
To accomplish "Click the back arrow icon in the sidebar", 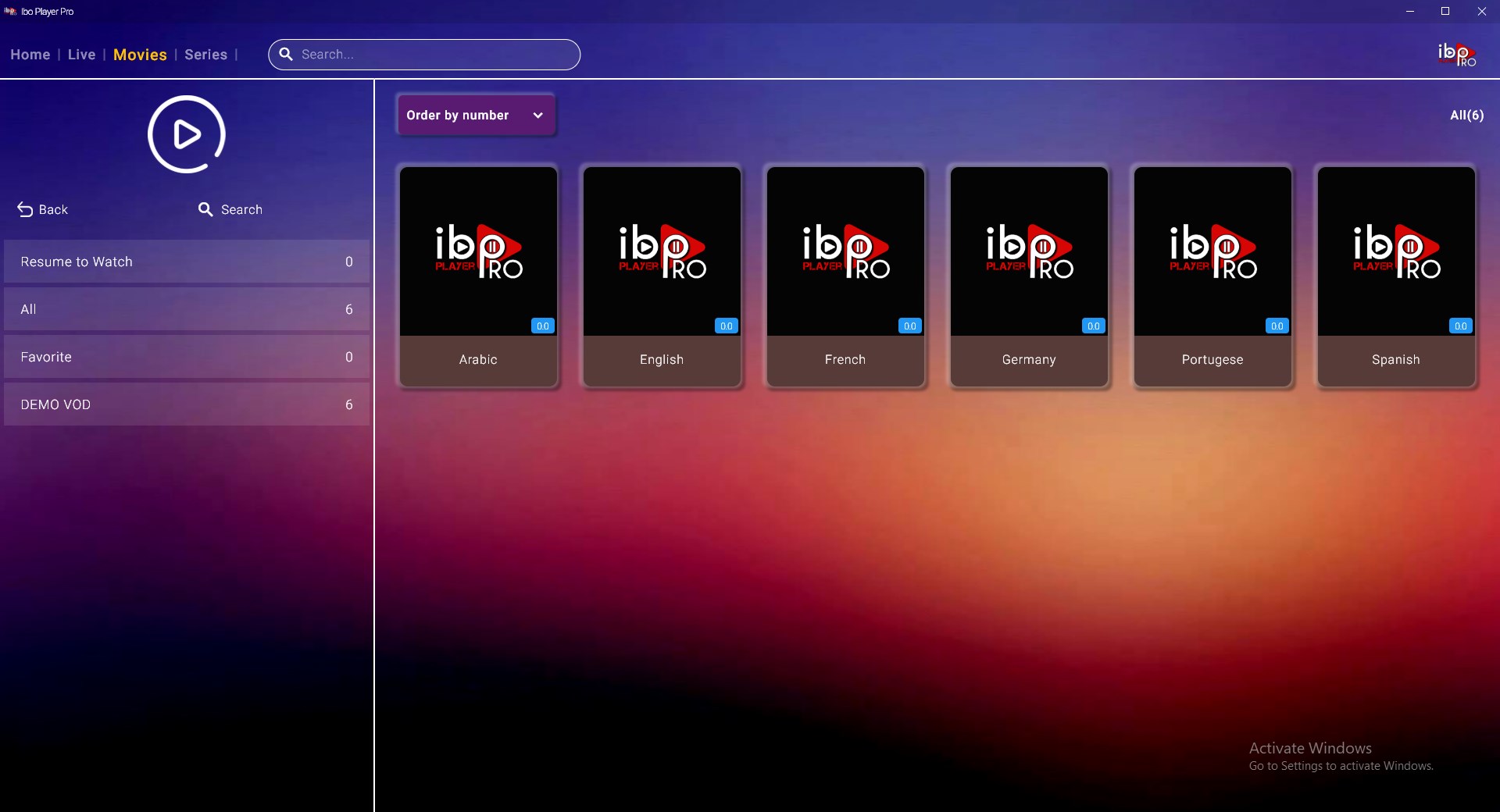I will [23, 209].
